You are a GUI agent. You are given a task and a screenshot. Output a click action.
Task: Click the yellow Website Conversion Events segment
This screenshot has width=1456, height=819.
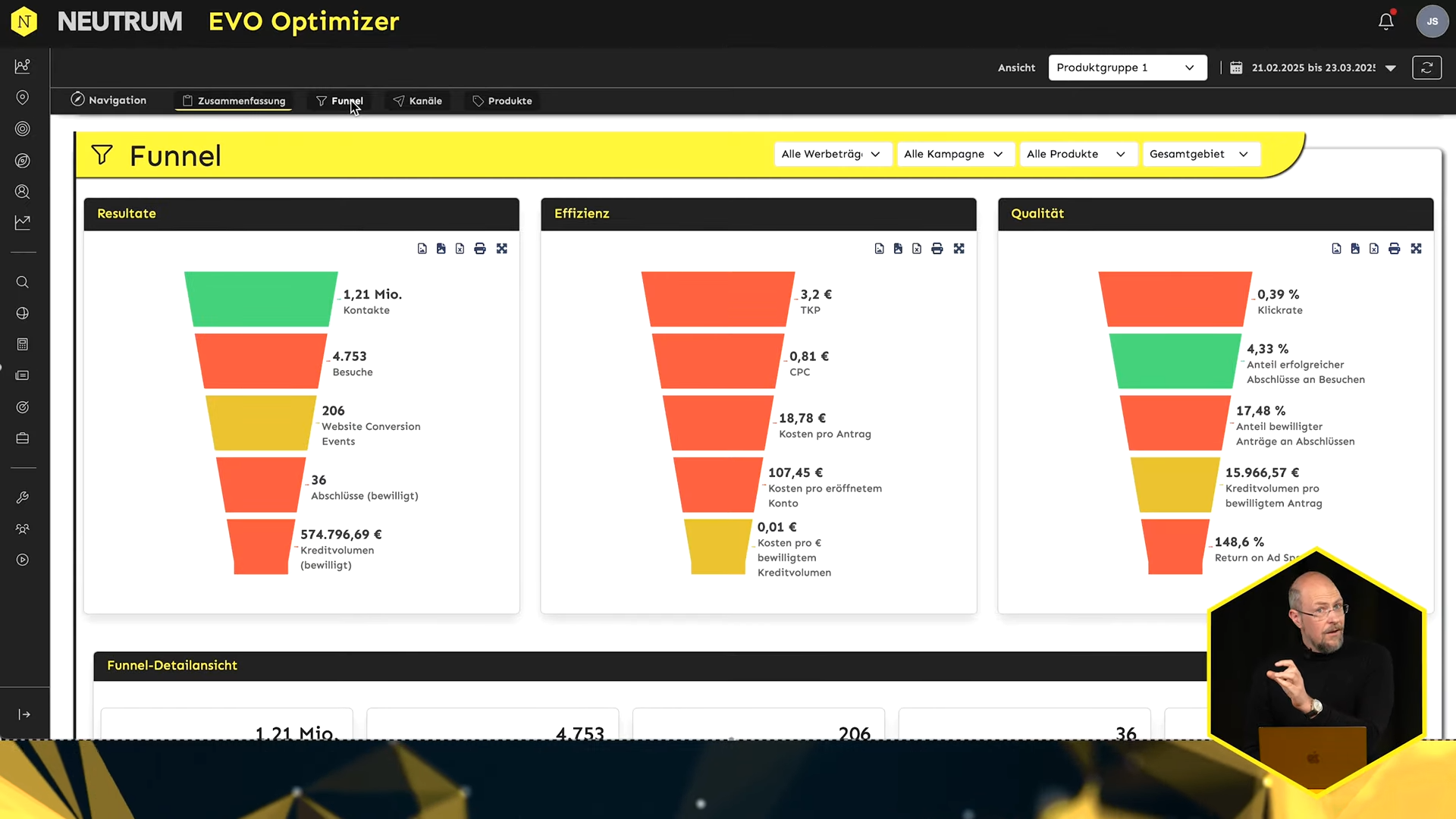pos(261,423)
